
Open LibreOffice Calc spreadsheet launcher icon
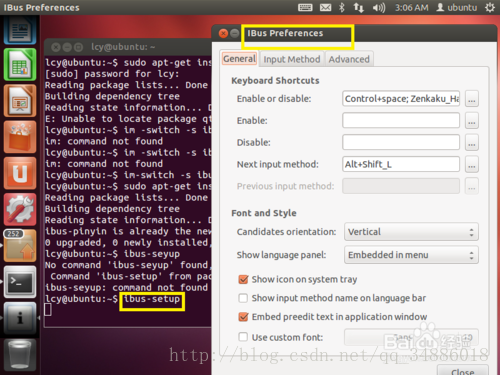pos(20,65)
